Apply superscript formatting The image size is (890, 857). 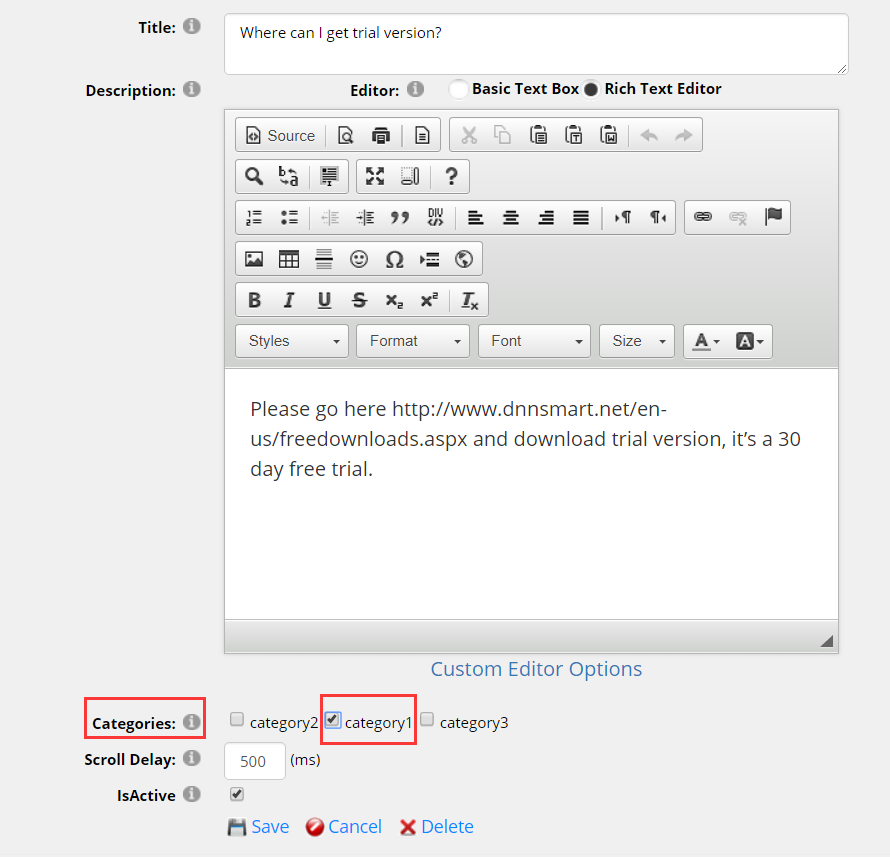[x=429, y=300]
